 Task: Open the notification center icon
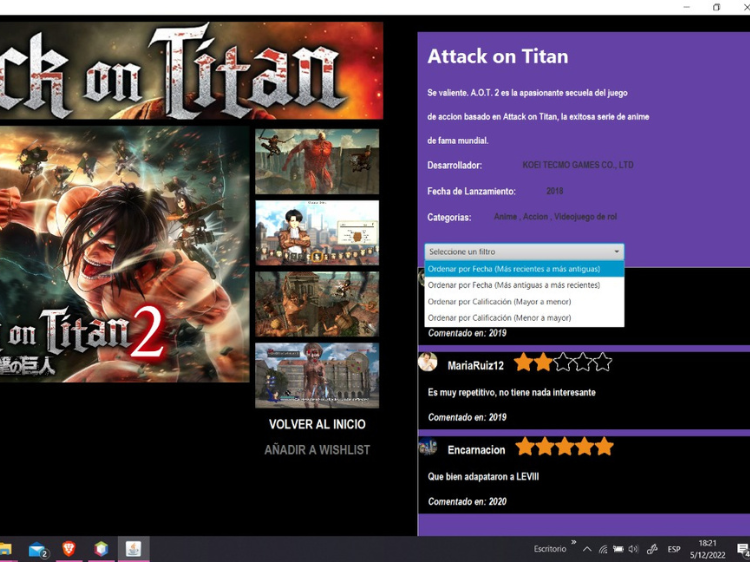click(x=743, y=550)
